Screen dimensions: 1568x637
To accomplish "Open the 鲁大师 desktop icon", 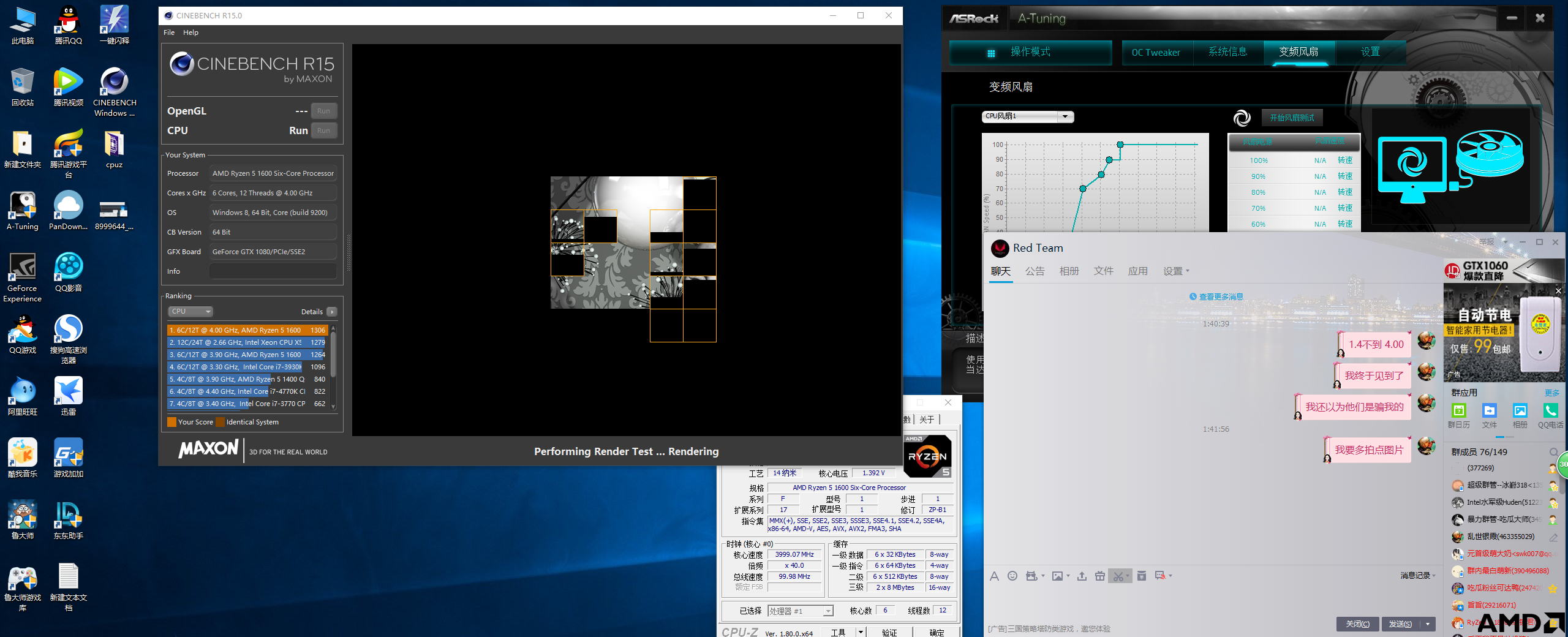I will 23,520.
